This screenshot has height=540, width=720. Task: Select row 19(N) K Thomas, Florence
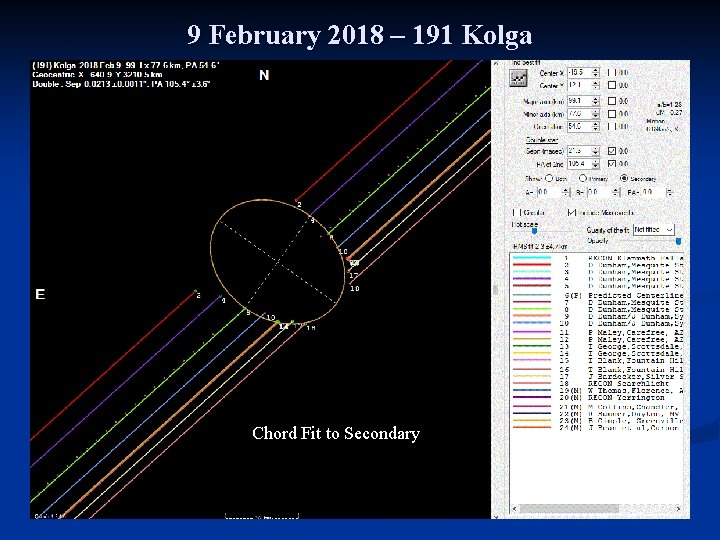[x=597, y=390]
